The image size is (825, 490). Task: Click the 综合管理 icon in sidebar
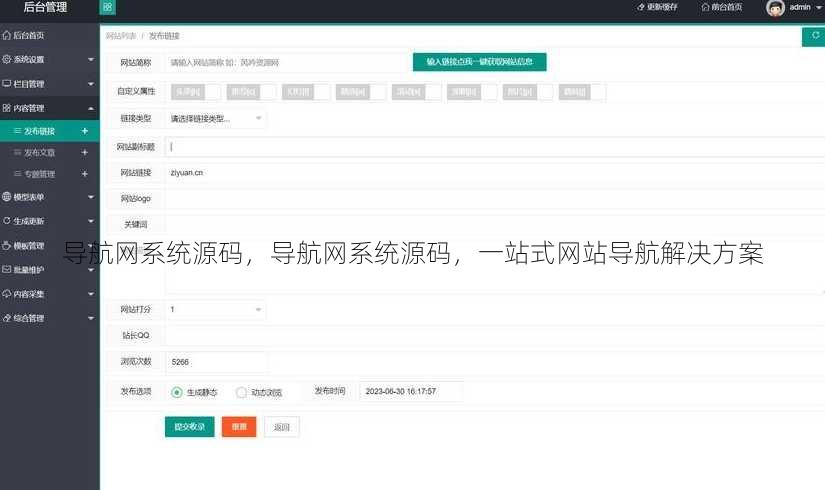(x=6, y=318)
